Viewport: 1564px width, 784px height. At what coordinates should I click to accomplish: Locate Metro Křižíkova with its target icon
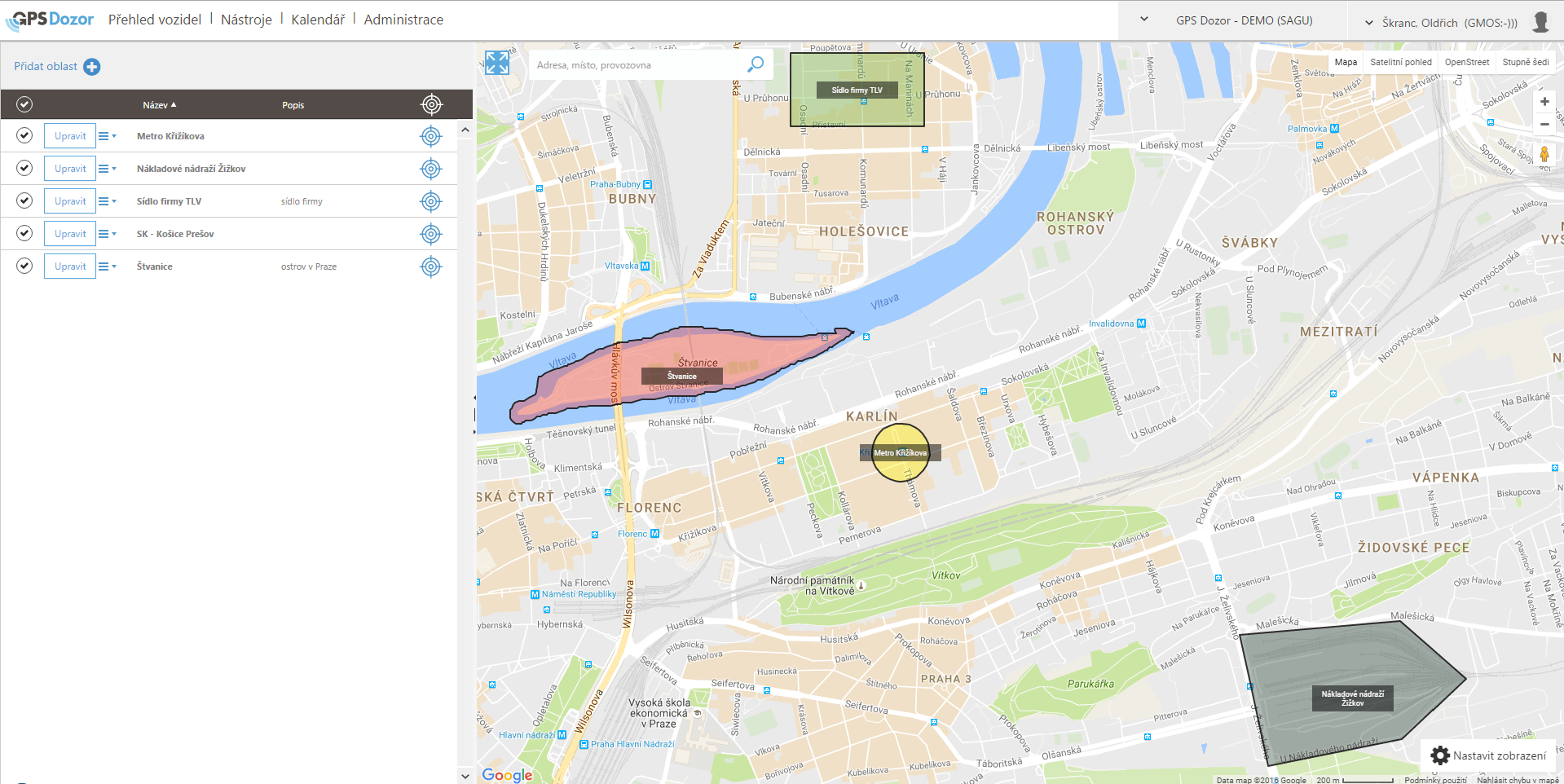431,136
